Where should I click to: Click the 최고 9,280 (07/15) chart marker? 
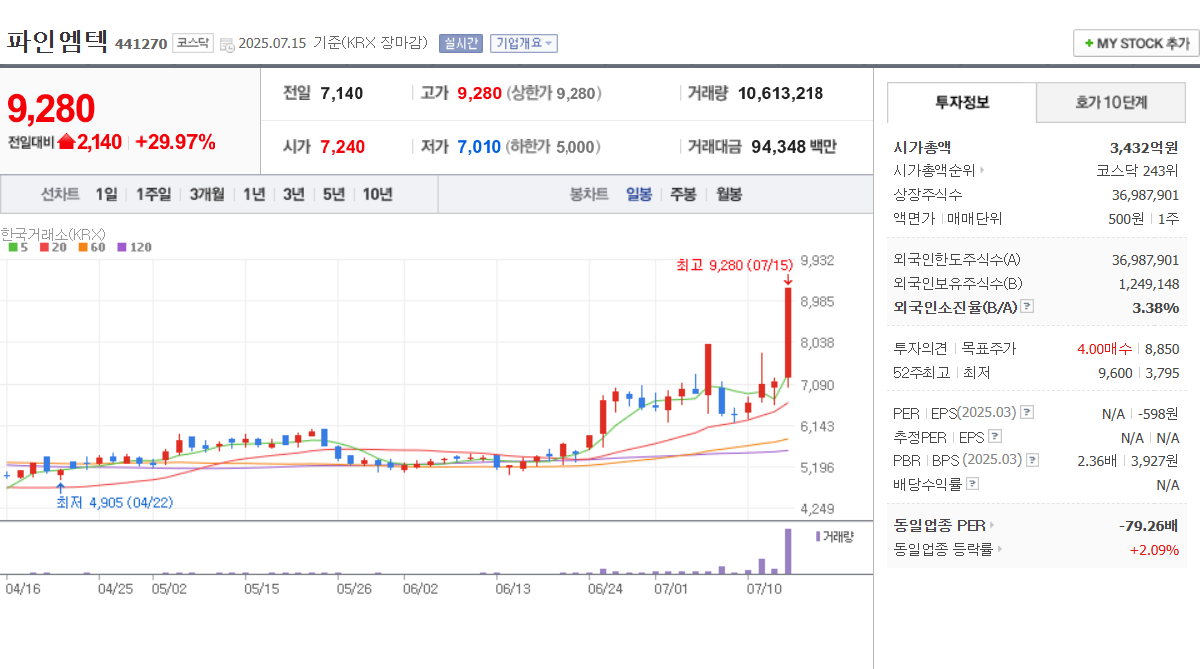[x=735, y=265]
